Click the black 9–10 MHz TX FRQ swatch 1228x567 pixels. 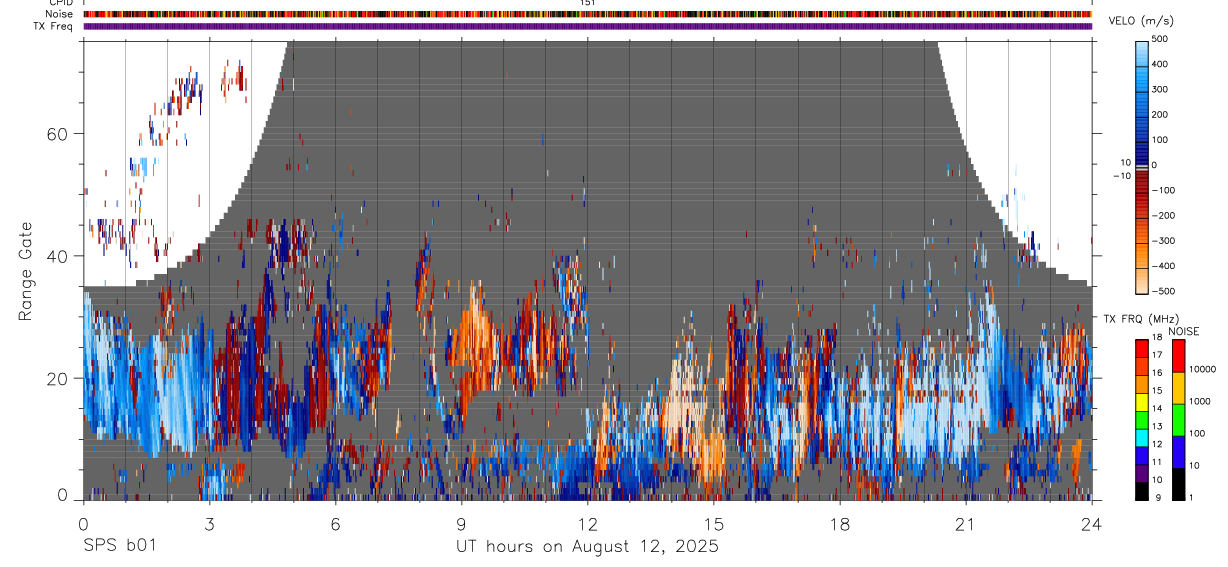coord(1141,490)
